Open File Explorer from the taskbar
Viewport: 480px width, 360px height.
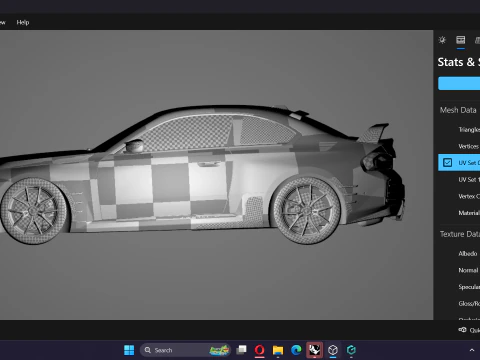pyautogui.click(x=278, y=350)
